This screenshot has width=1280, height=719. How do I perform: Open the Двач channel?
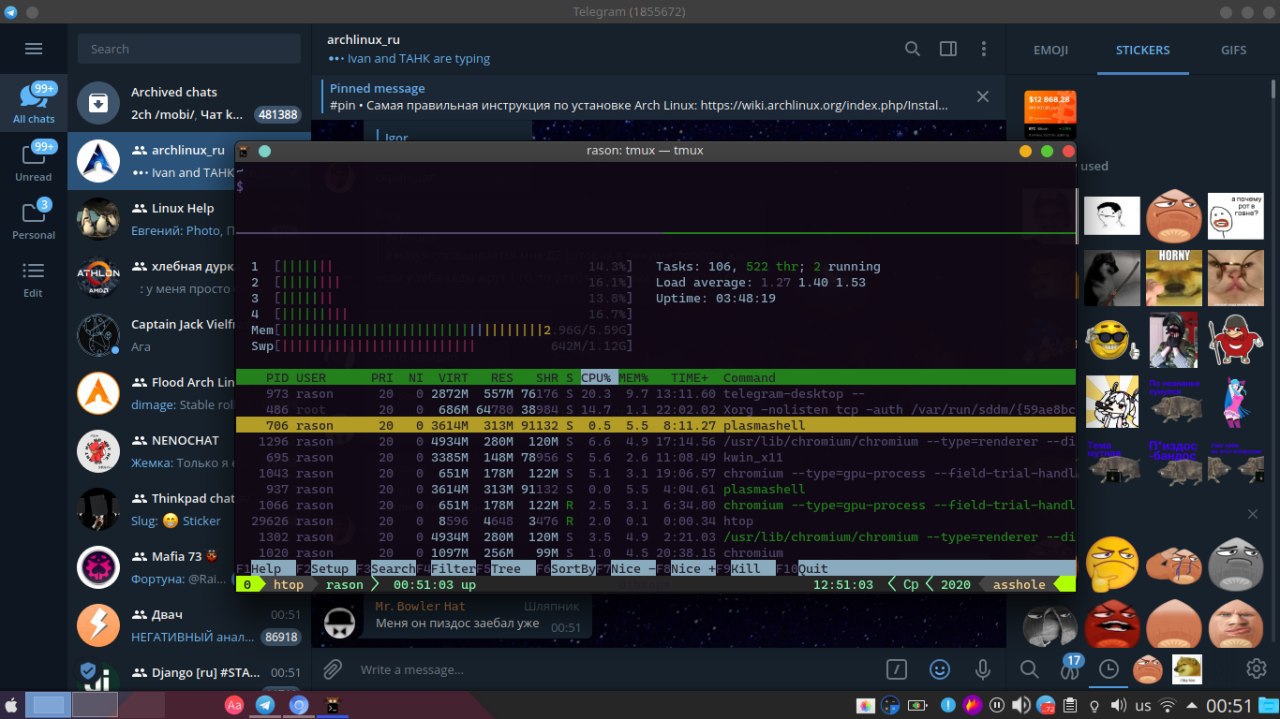point(189,625)
